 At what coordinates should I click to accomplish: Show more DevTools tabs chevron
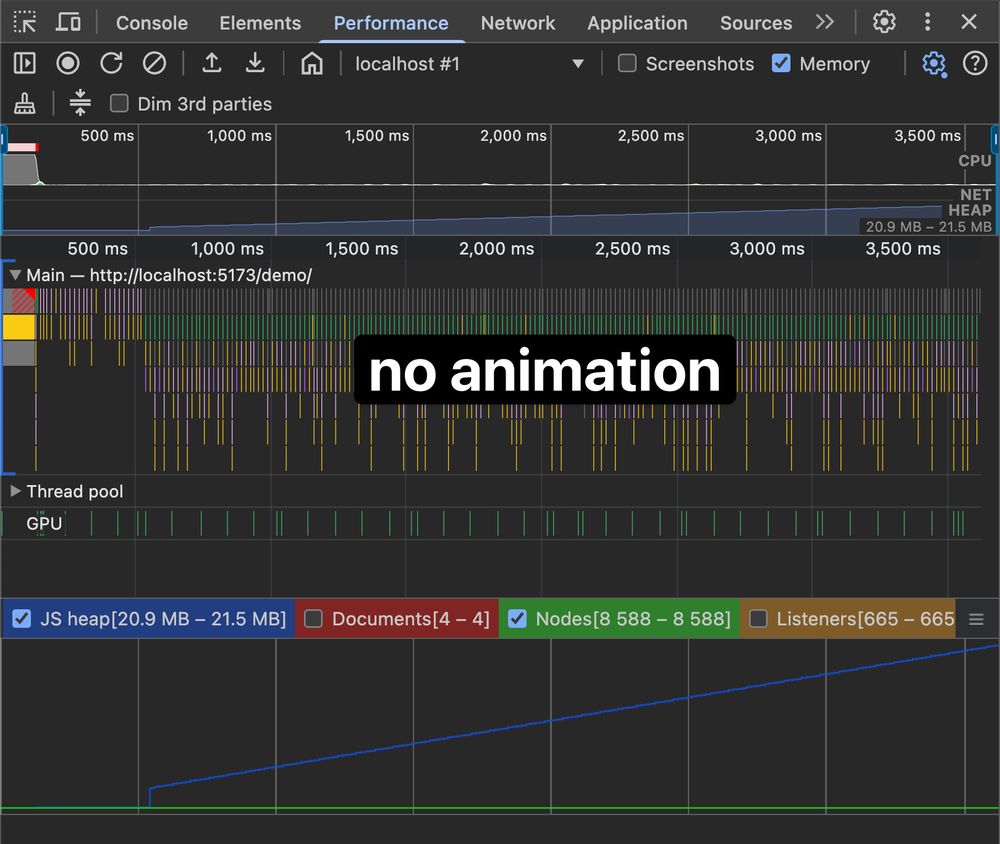click(825, 22)
